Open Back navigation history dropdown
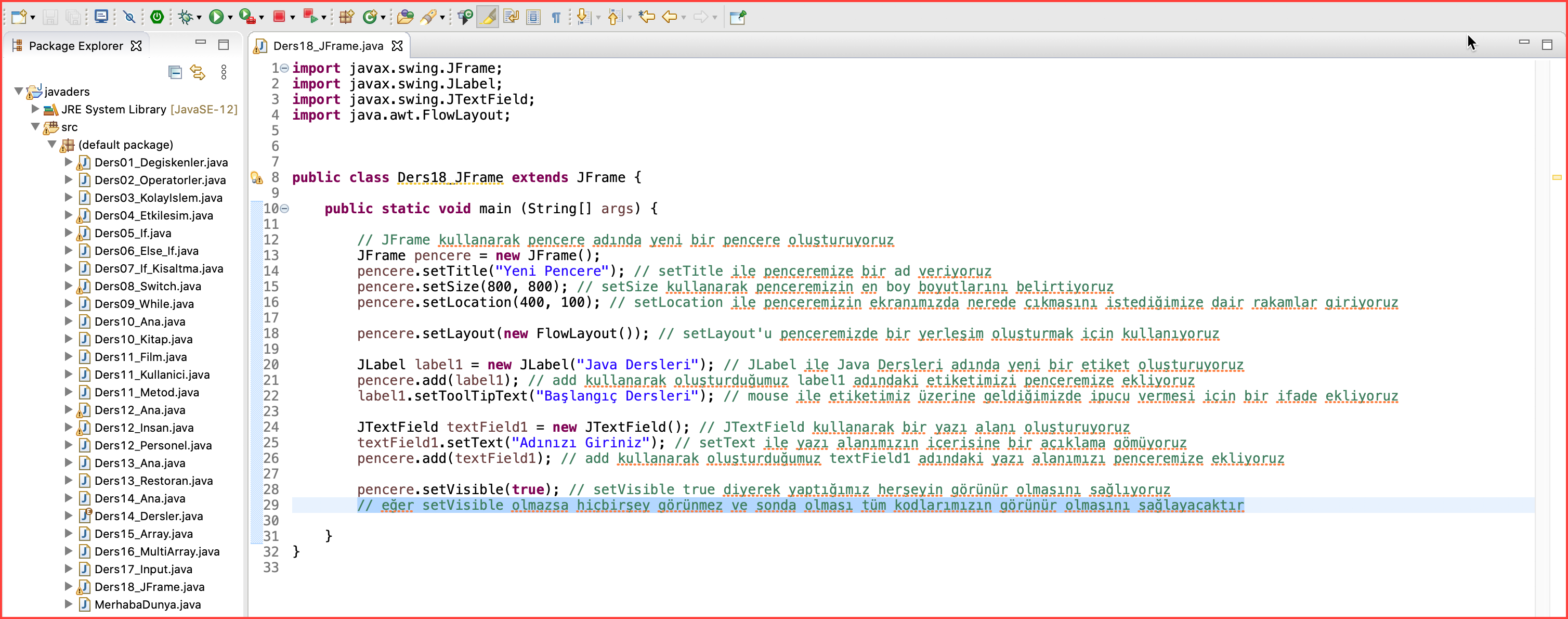The height and width of the screenshot is (619, 1568). (684, 18)
